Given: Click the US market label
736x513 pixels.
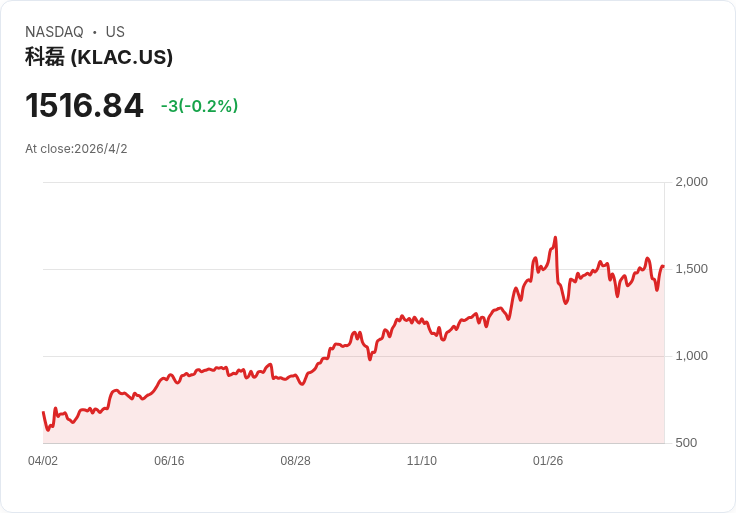Looking at the screenshot, I should (115, 32).
